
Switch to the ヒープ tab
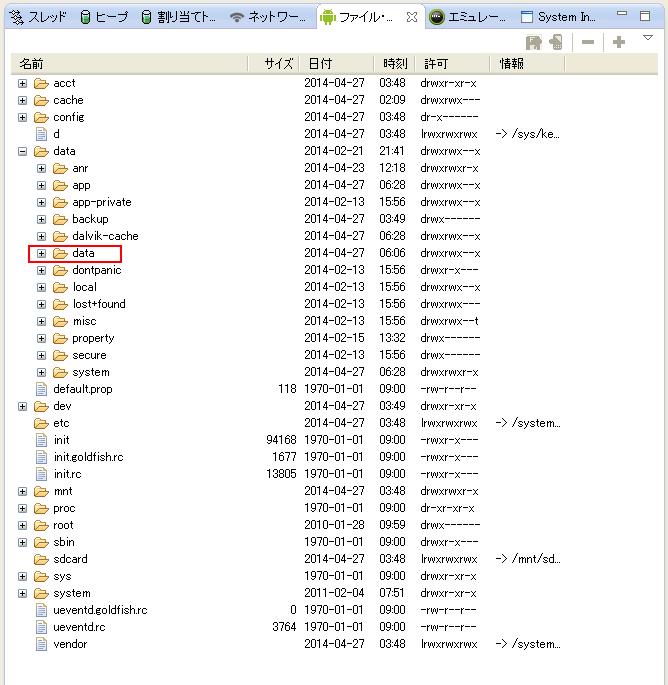coord(104,17)
